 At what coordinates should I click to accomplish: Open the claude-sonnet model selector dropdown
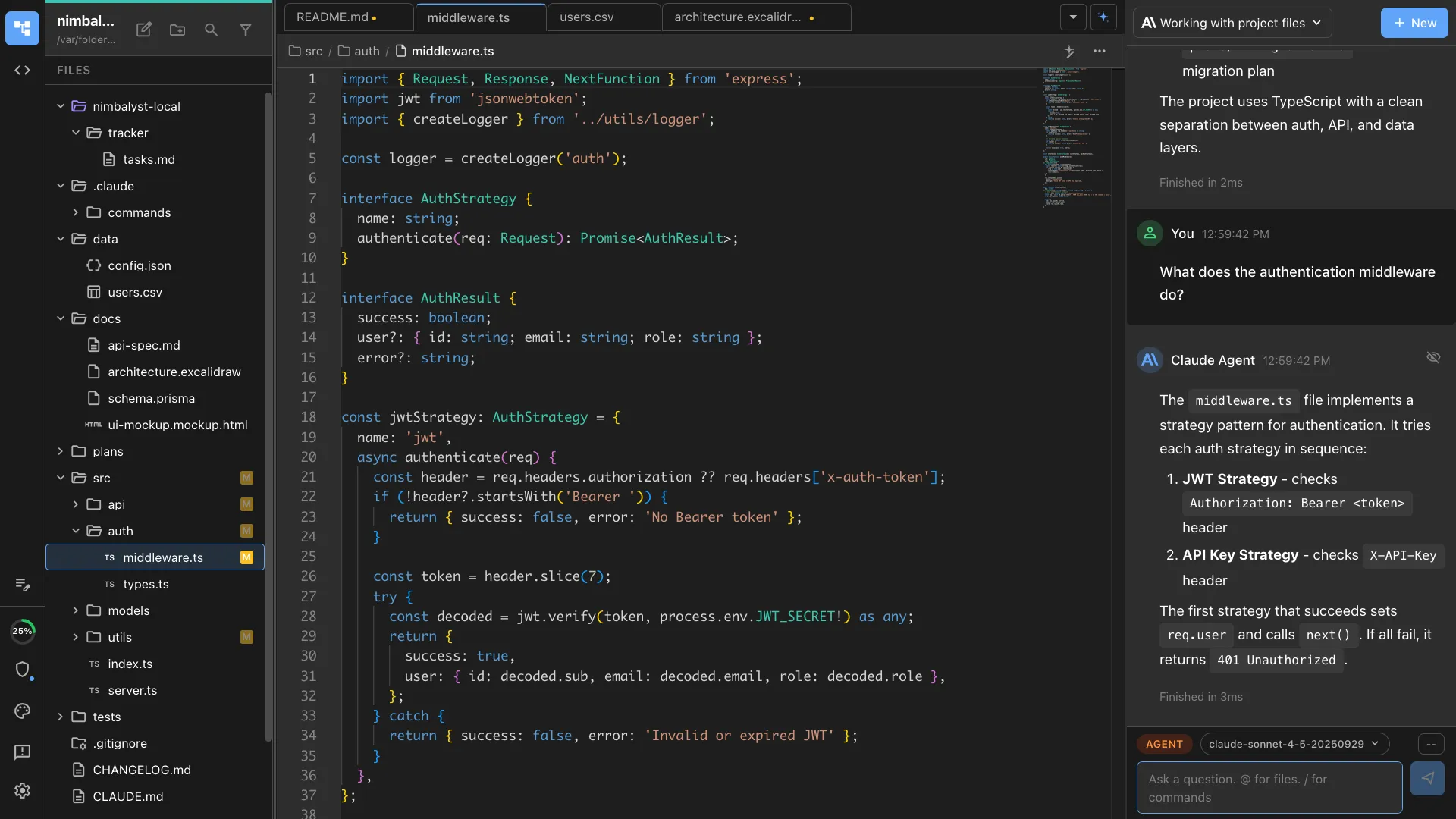pyautogui.click(x=1294, y=744)
